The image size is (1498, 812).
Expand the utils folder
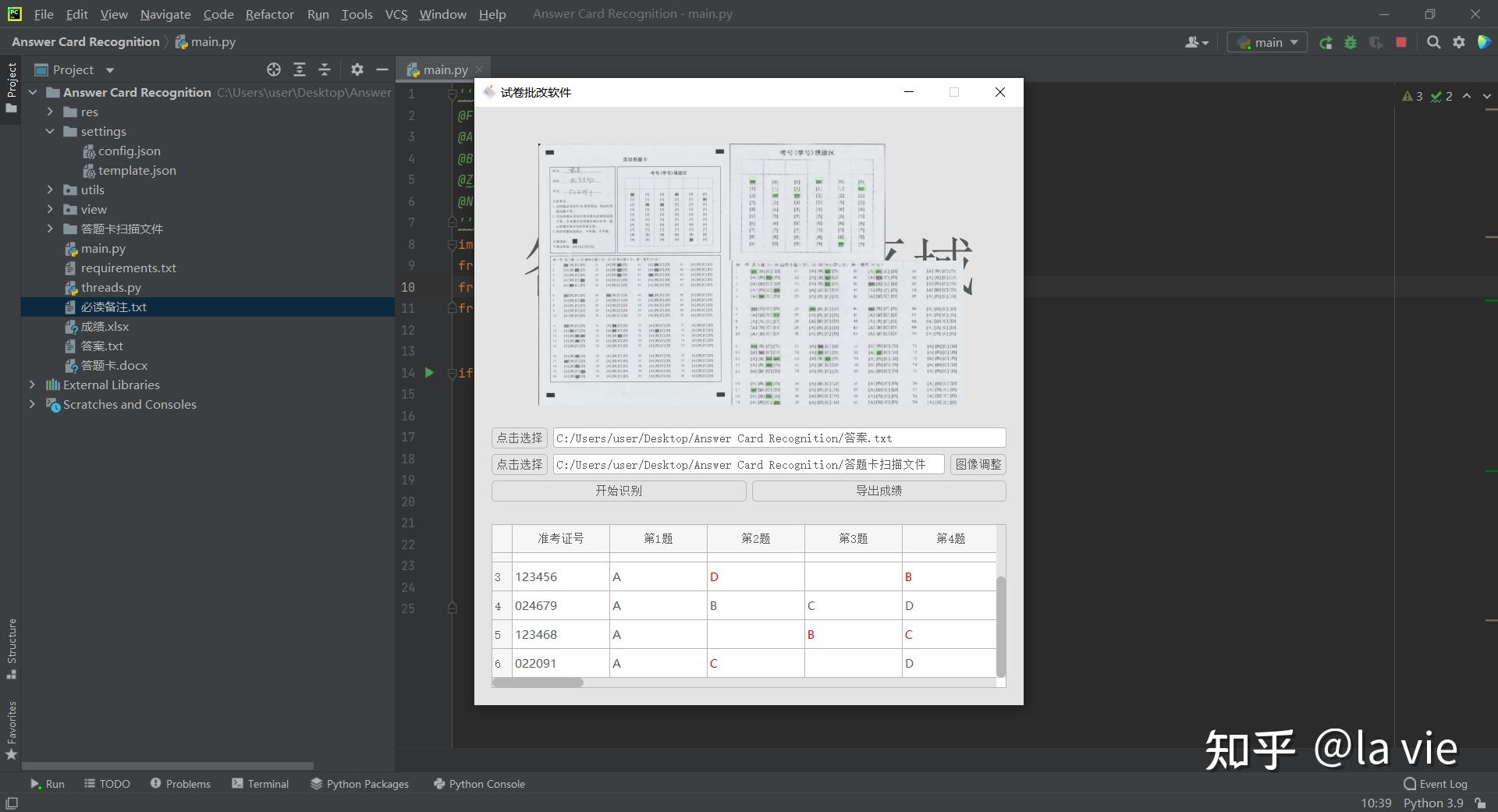50,190
